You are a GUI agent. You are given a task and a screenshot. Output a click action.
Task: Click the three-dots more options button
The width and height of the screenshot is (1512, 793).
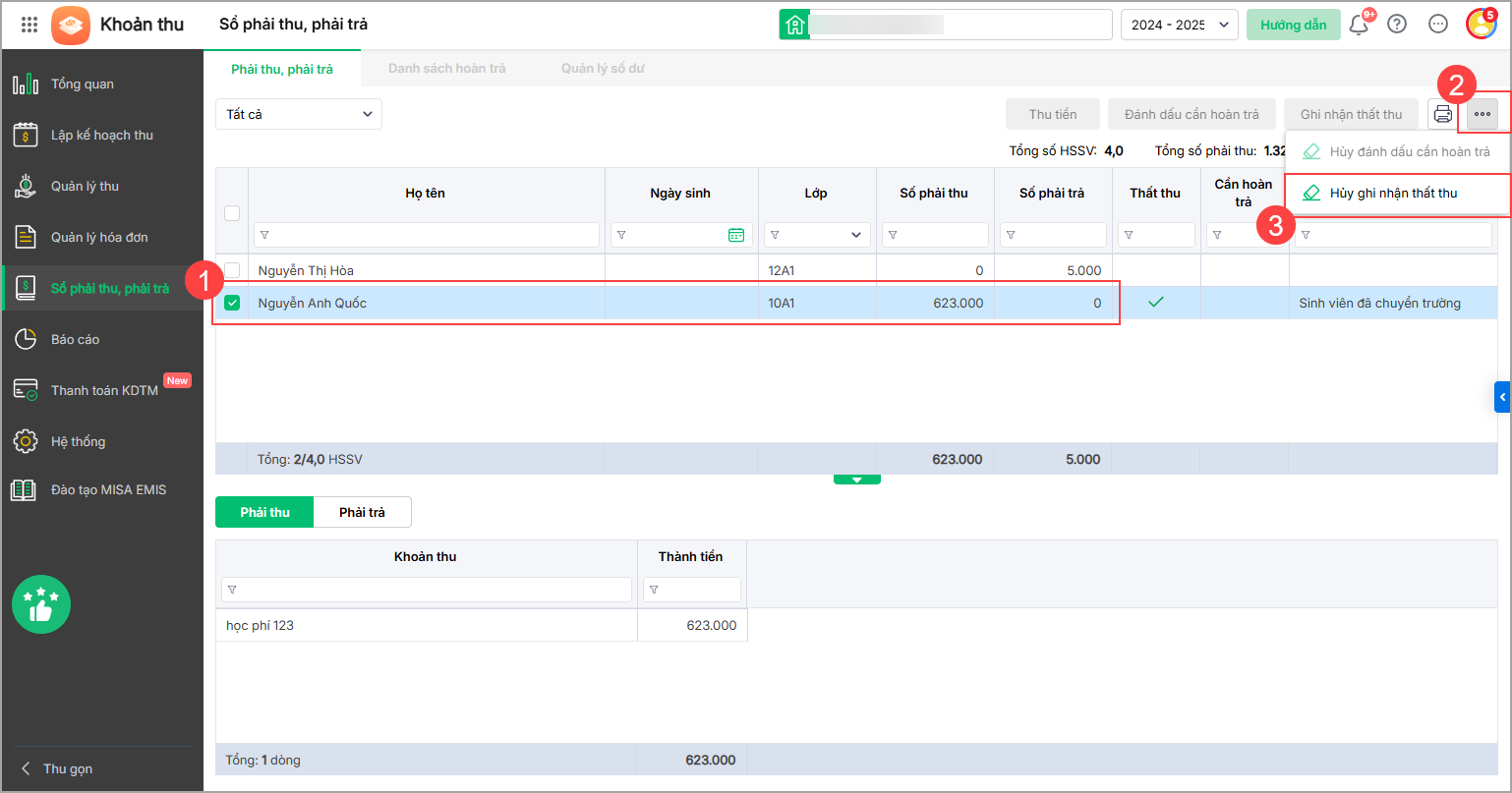coord(1483,114)
